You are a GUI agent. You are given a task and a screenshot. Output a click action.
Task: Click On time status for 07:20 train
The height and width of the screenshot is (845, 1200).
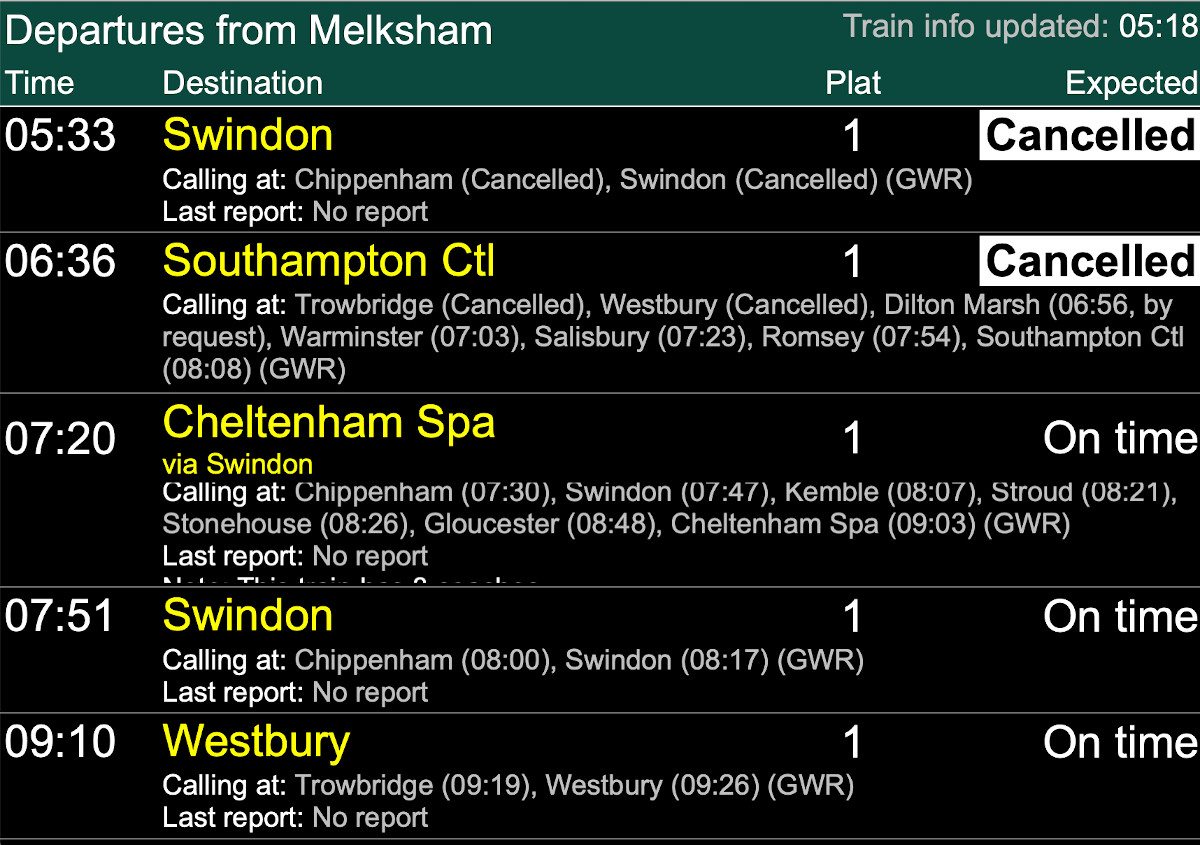click(x=1120, y=438)
